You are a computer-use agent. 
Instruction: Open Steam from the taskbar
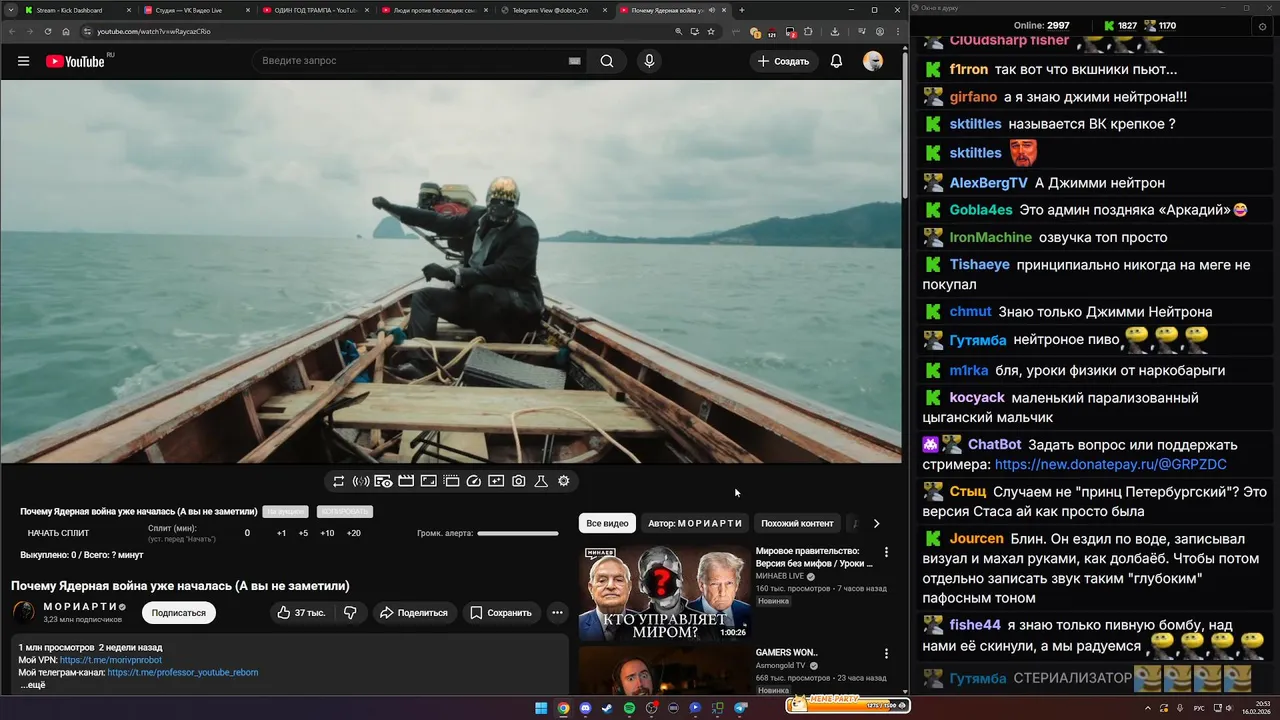[607, 708]
